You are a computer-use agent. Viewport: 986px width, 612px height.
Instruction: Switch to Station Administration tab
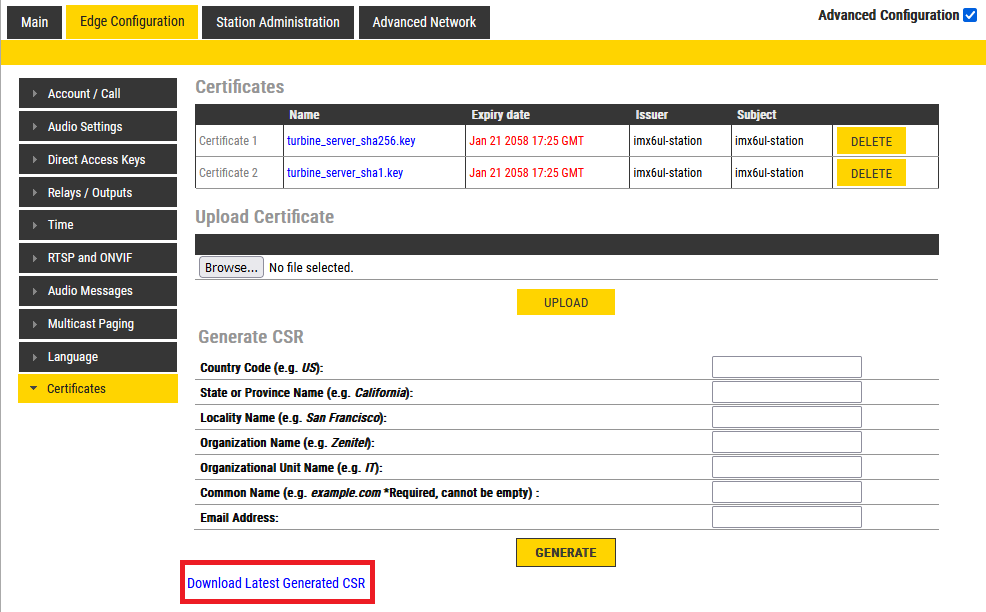tap(277, 22)
